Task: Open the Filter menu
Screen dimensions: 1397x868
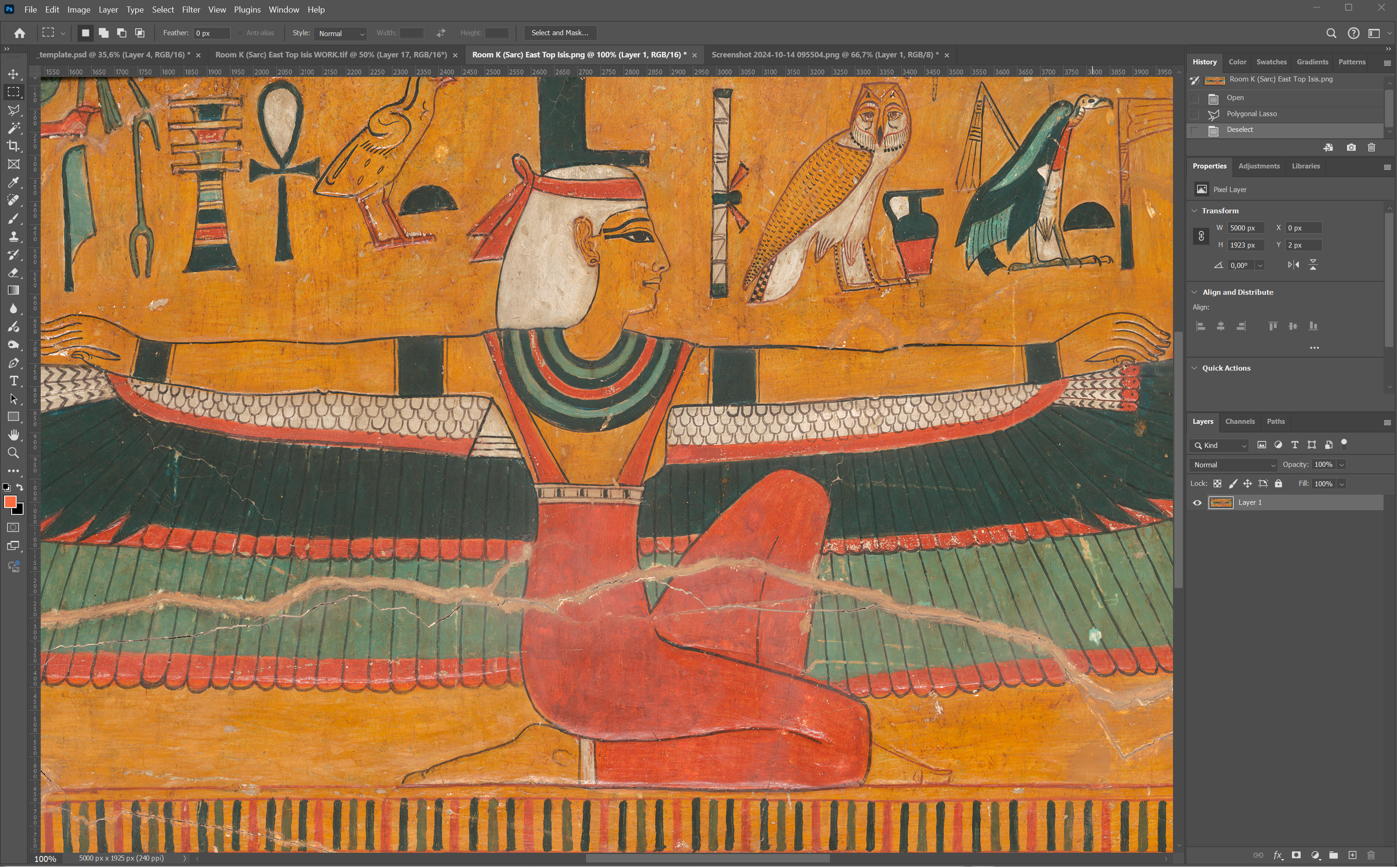Action: tap(191, 10)
